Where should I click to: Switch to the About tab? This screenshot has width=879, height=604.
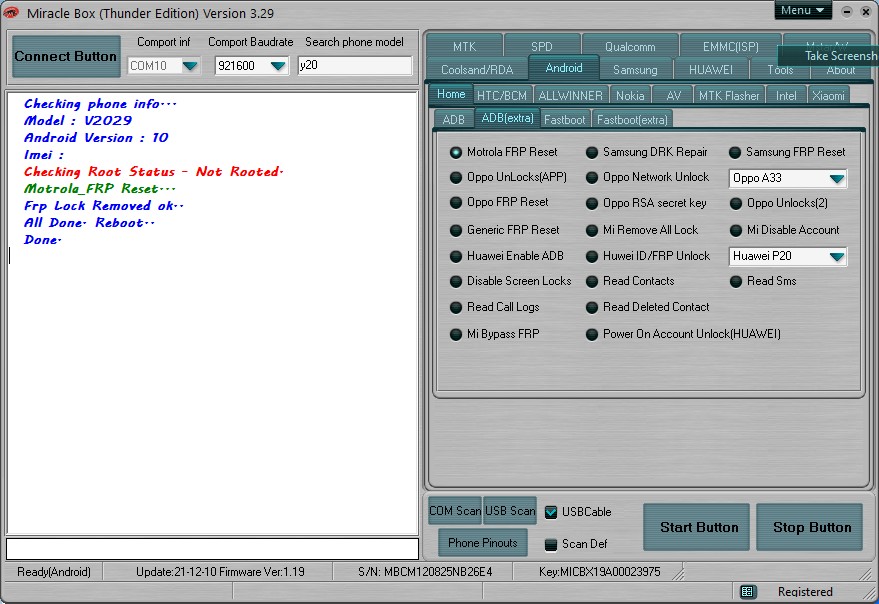click(840, 70)
